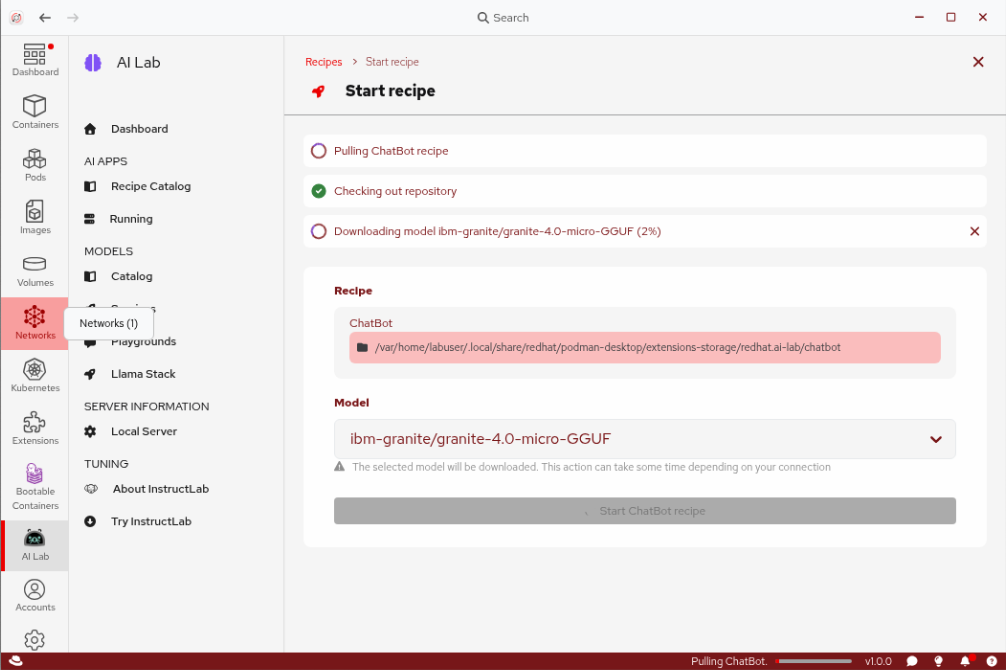Click the notifications bell in status bar
This screenshot has height=670, width=1006.
(x=965, y=661)
